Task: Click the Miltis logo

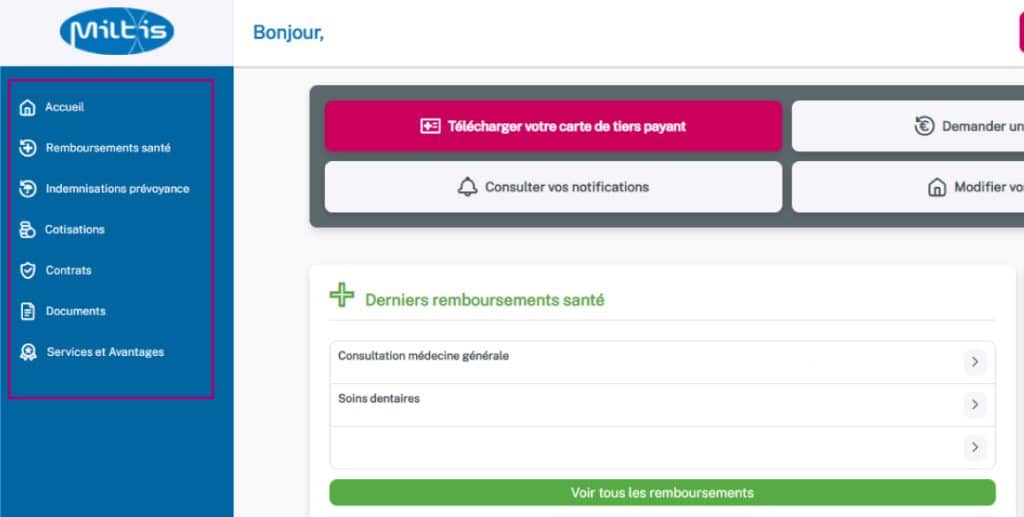Action: coord(117,33)
